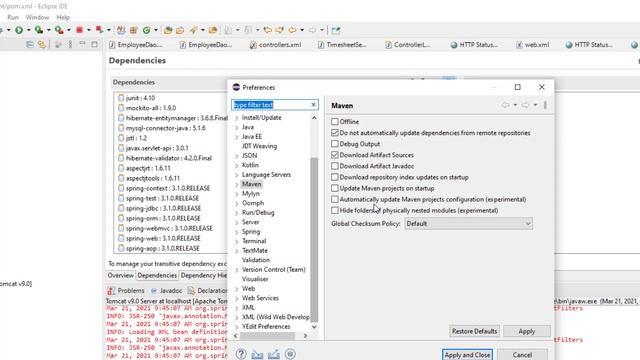
Task: Click the Open Perspective icon at toolbar end
Action: click(336, 30)
